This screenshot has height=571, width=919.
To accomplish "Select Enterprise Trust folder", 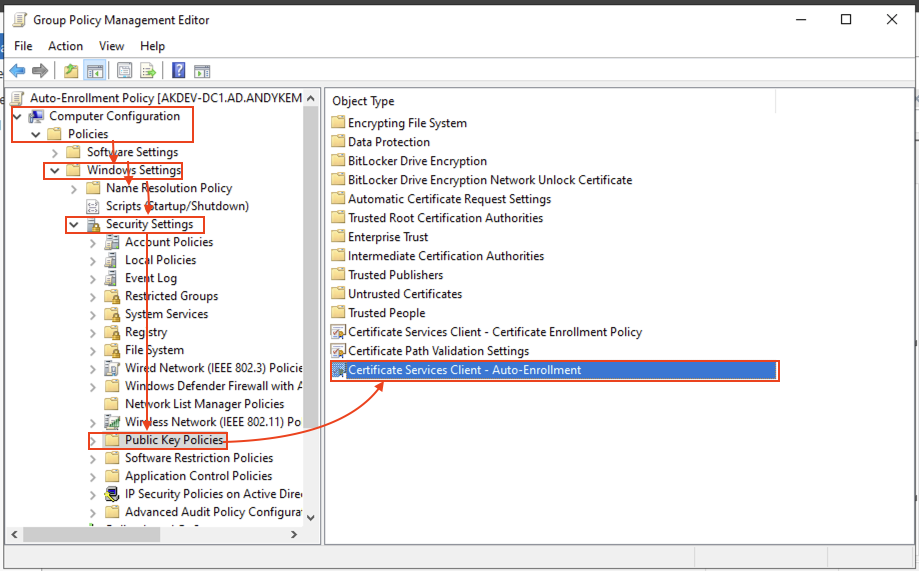I will pyautogui.click(x=388, y=237).
